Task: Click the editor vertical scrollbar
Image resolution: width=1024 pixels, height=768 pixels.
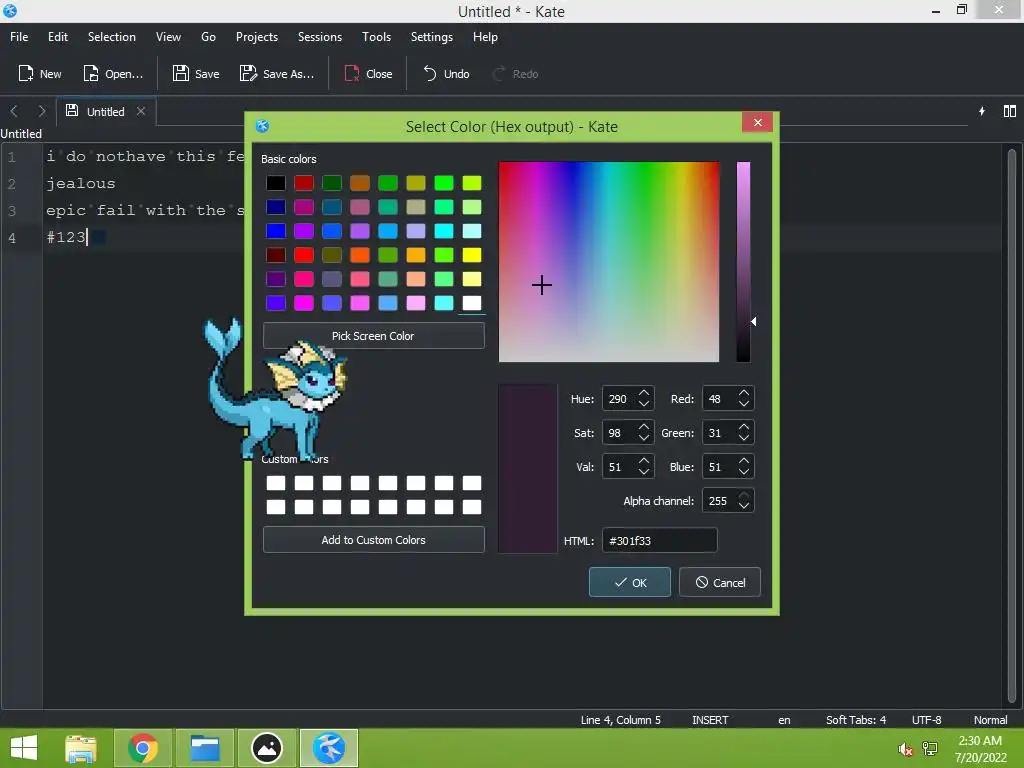Action: click(x=1012, y=424)
